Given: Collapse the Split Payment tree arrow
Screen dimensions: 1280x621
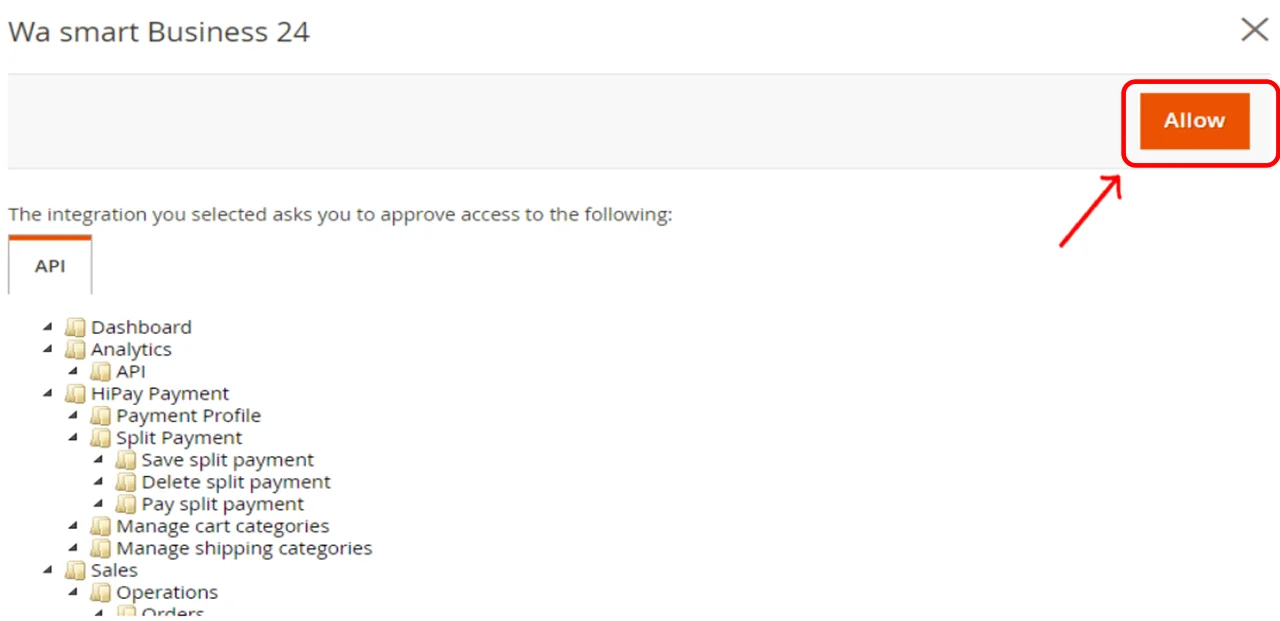Looking at the screenshot, I should [x=73, y=438].
